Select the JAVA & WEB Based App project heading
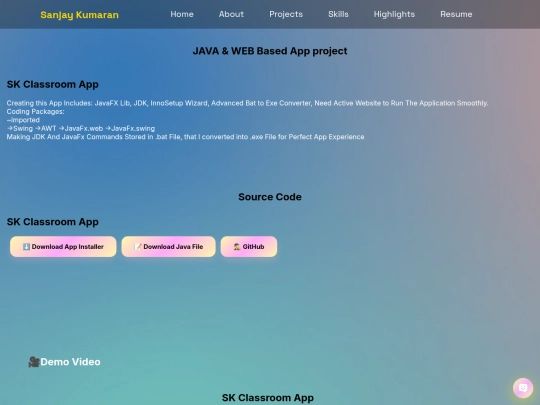The height and width of the screenshot is (405, 540). (270, 51)
